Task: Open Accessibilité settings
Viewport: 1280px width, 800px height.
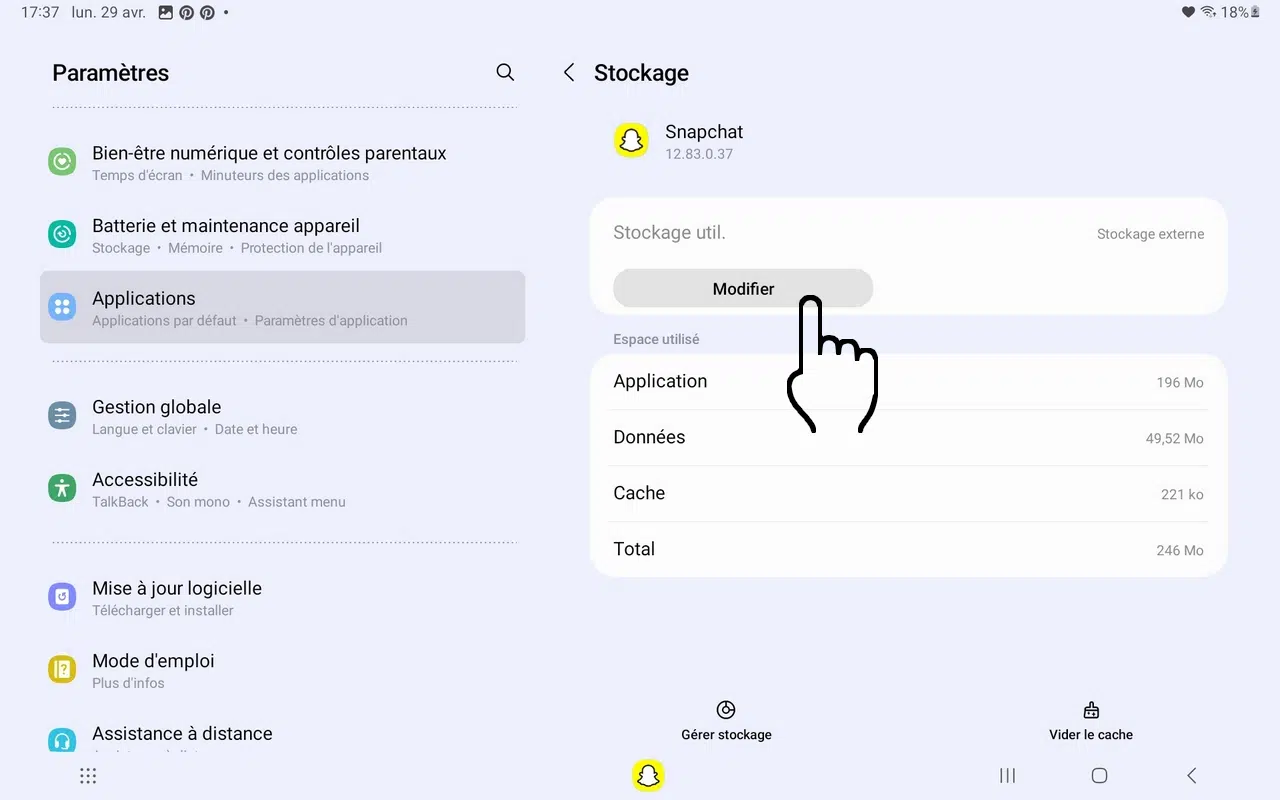Action: (x=282, y=489)
